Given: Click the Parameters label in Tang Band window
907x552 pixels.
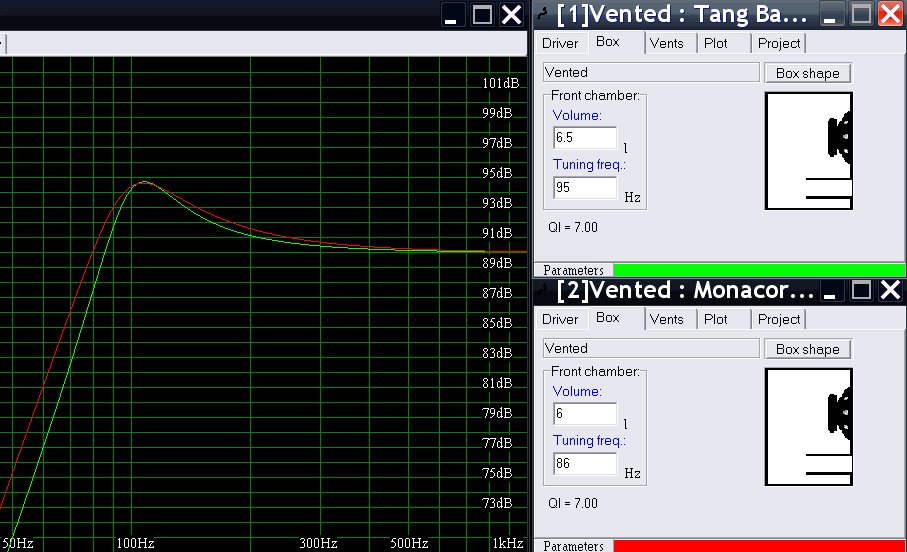Looking at the screenshot, I should click(573, 270).
